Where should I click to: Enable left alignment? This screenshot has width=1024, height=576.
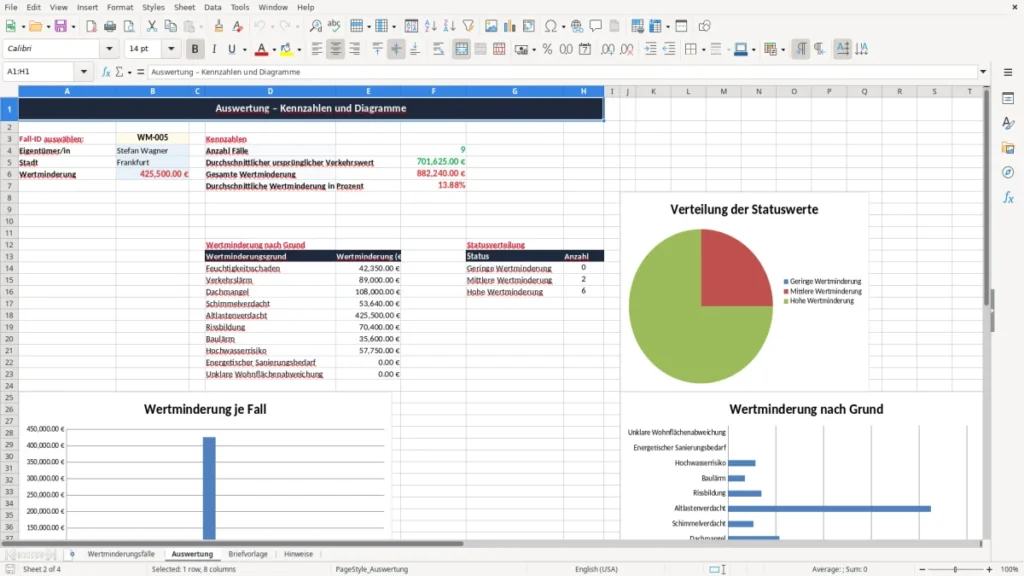[x=317, y=49]
